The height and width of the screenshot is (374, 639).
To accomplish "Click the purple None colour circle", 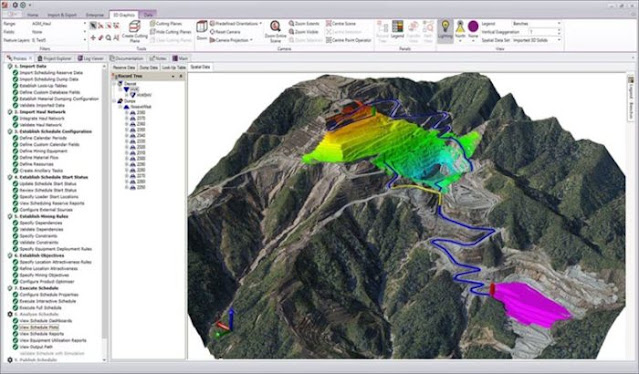I will click(x=473, y=26).
